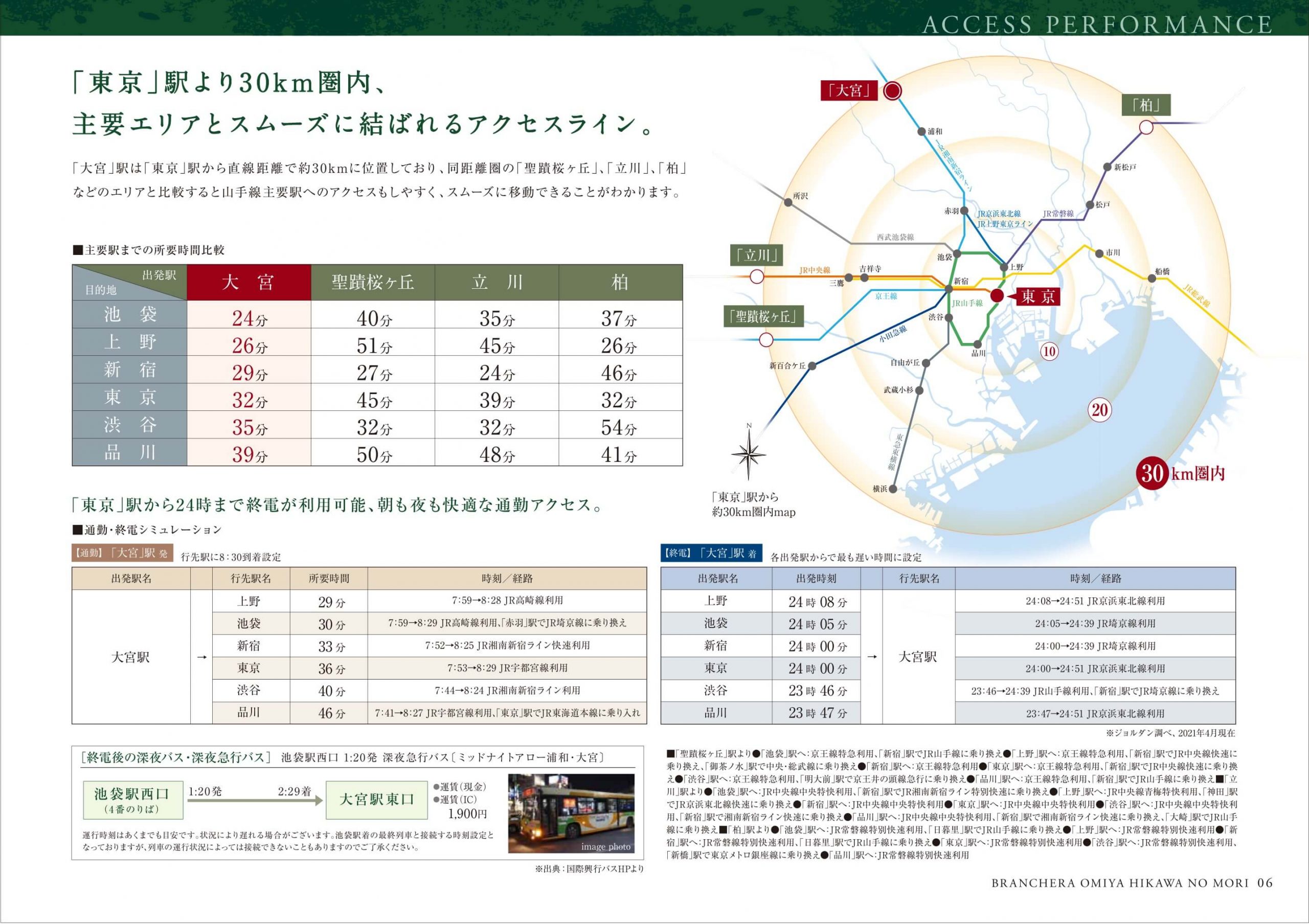The image size is (1309, 924).
Task: Click the 柏 station circle marker on map
Action: click(1146, 127)
